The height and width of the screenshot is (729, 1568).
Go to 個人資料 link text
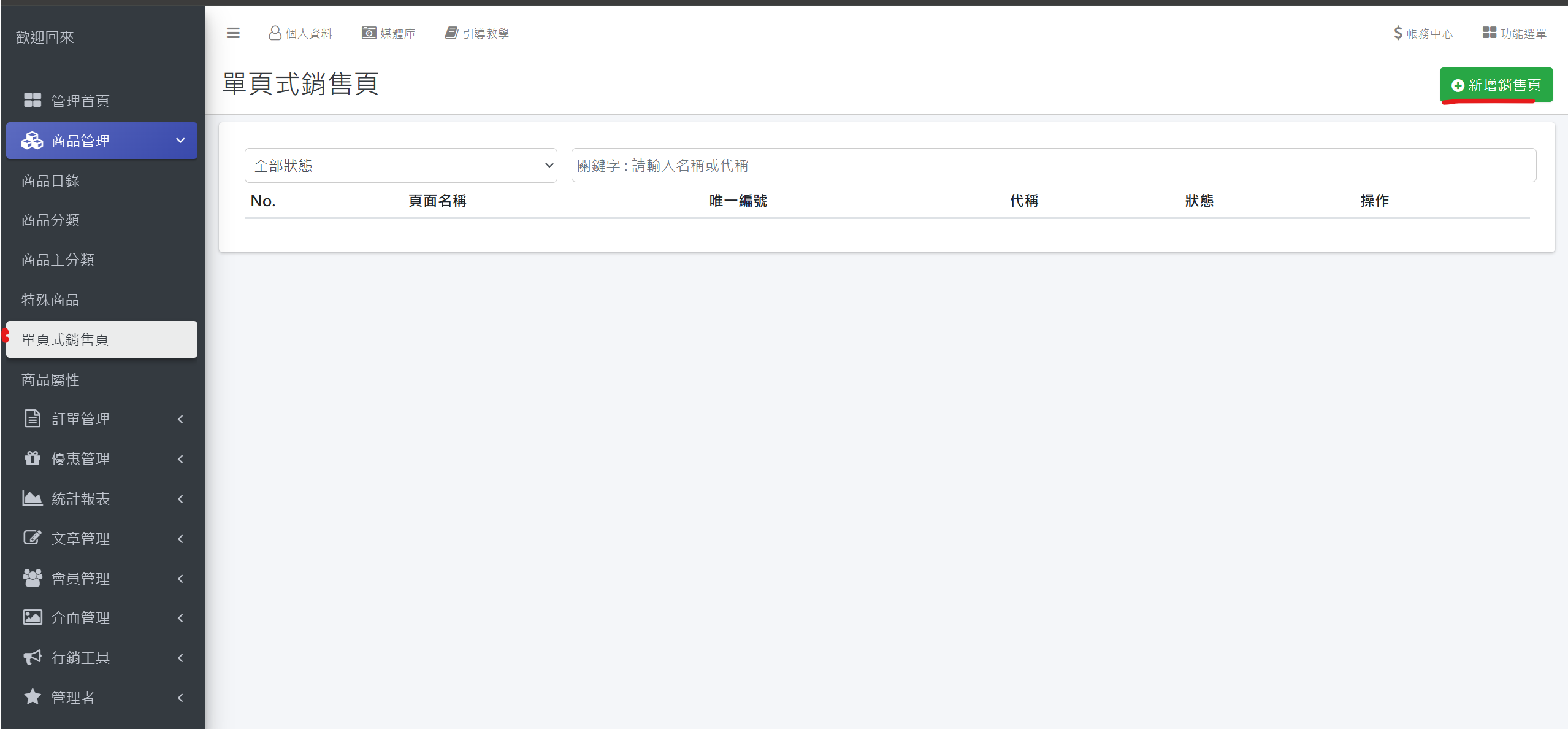[x=309, y=34]
